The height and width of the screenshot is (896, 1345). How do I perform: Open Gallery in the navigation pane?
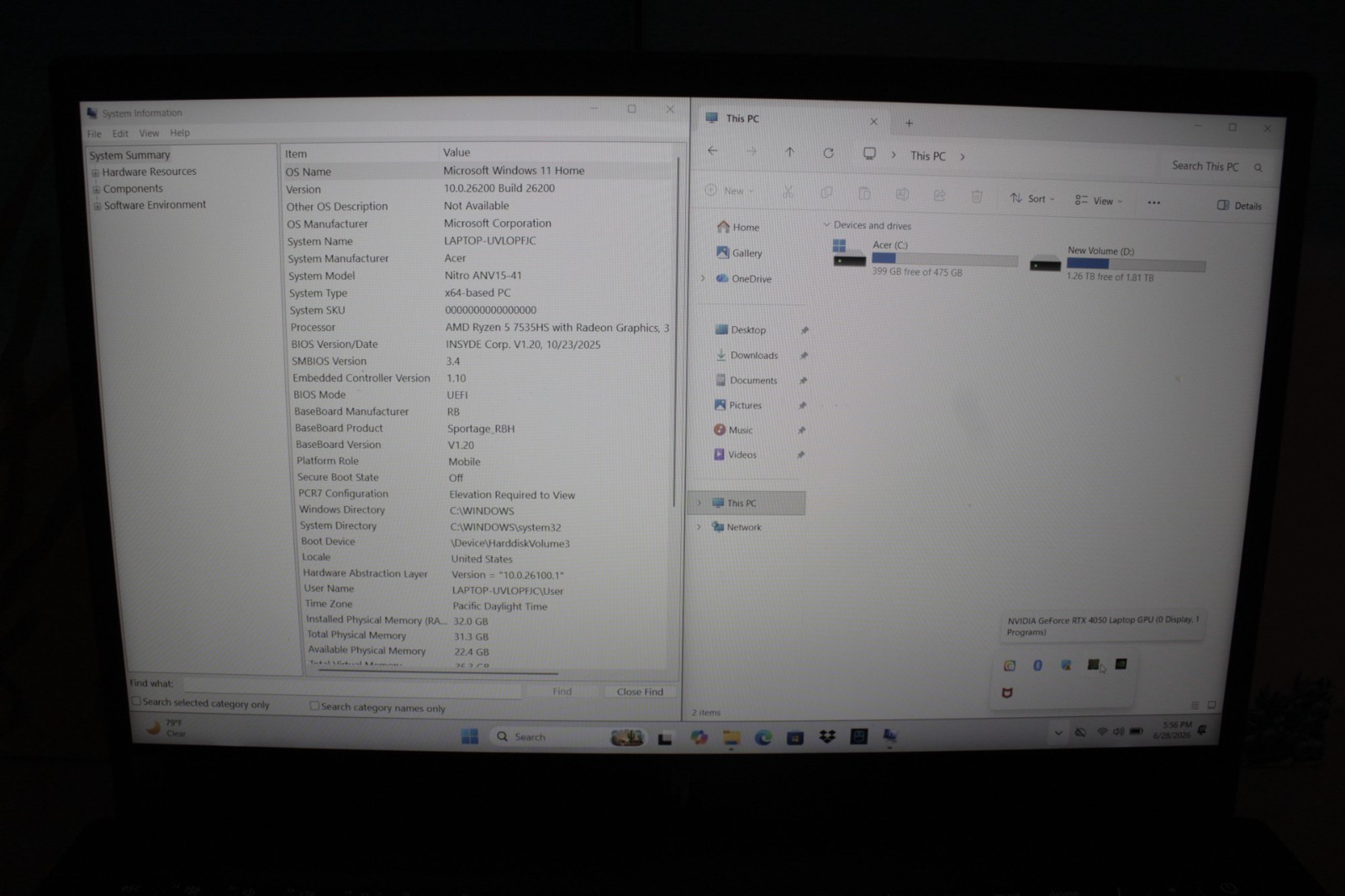tap(740, 252)
